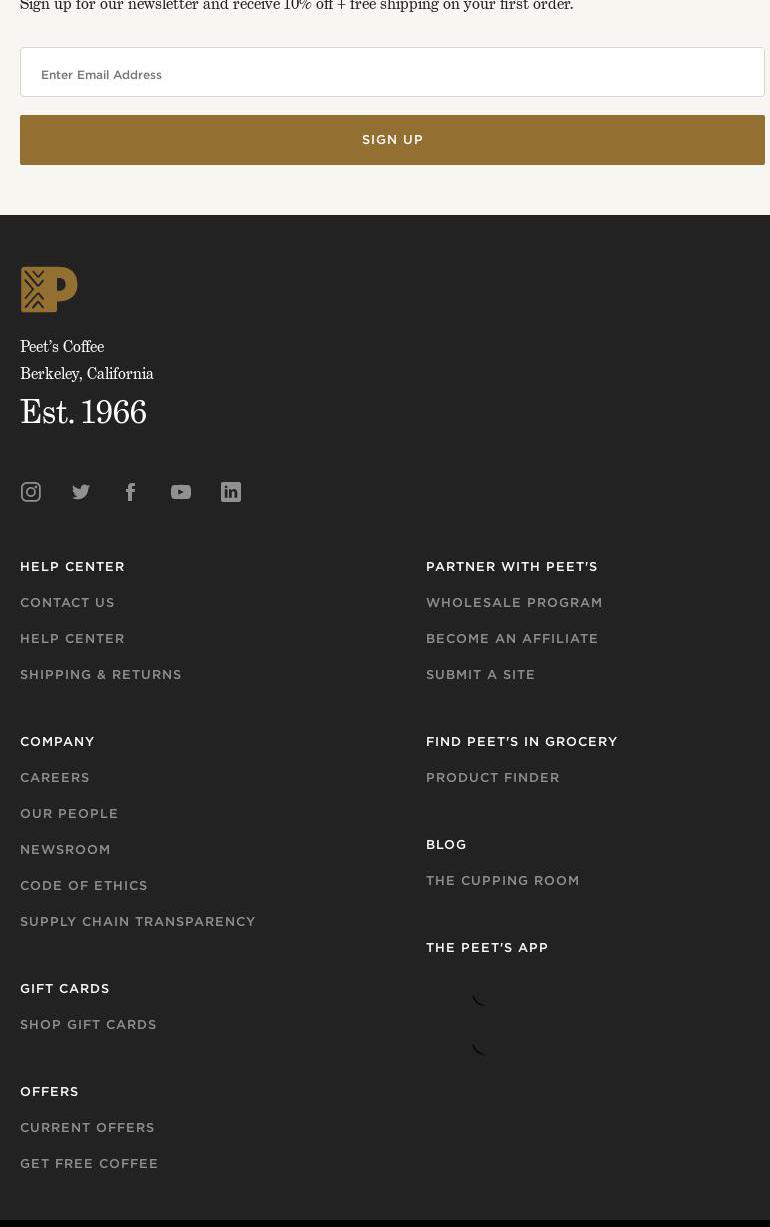Open the Newsroom link
This screenshot has width=770, height=1227.
(65, 849)
